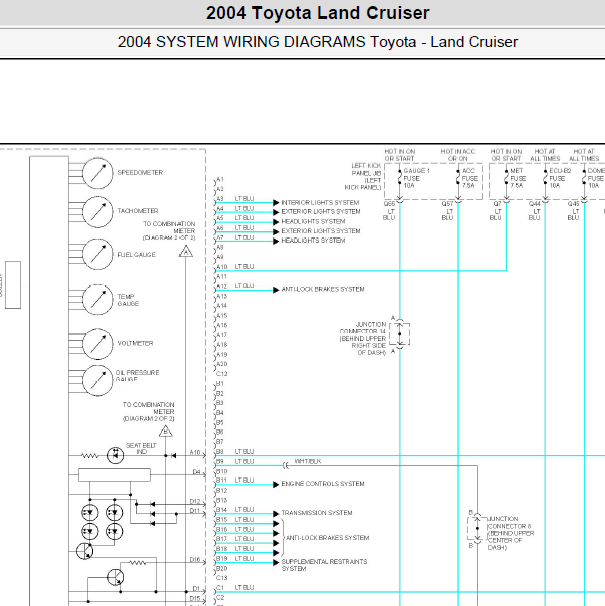Click the HOT IN ACC OR ON label
This screenshot has height=606, width=605.
click(x=458, y=155)
